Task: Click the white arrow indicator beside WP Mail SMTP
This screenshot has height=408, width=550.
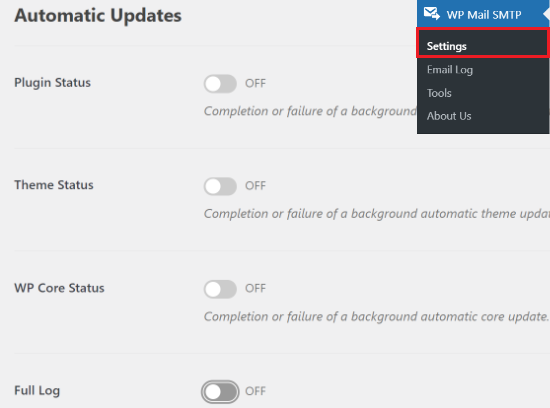Action: pos(546,14)
